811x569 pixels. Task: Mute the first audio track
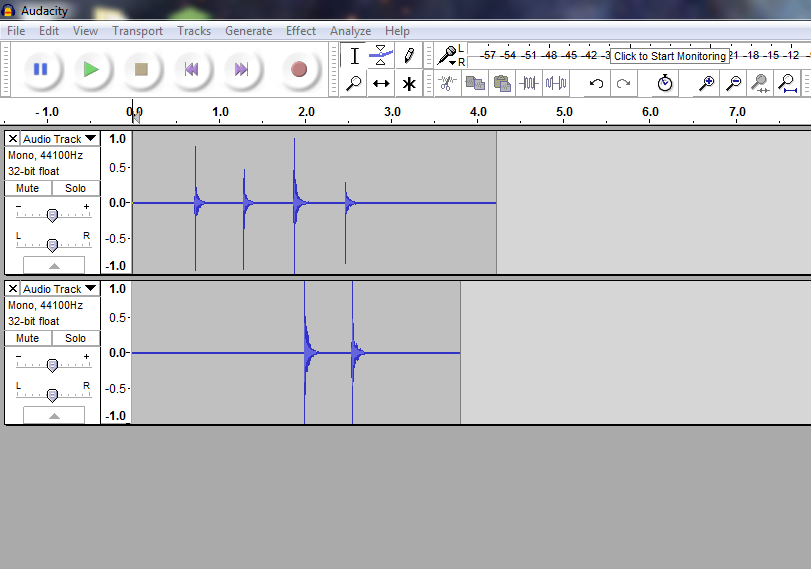27,188
